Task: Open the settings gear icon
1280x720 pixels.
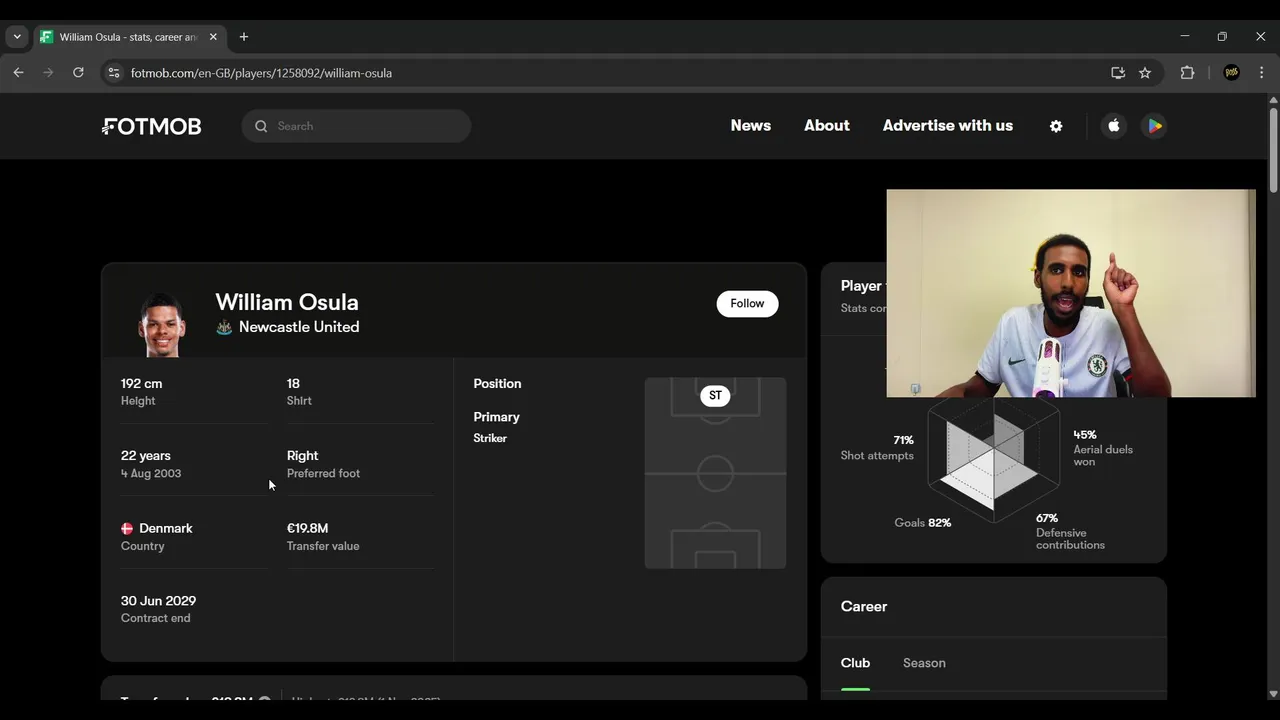Action: pos(1056,126)
